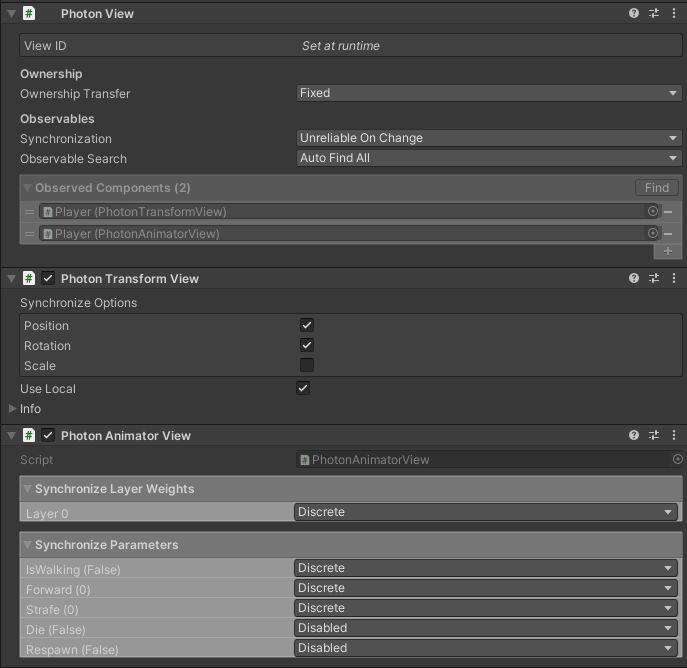Screen dimensions: 687x668
Task: Expand the Info foldout
Action: pyautogui.click(x=12, y=409)
